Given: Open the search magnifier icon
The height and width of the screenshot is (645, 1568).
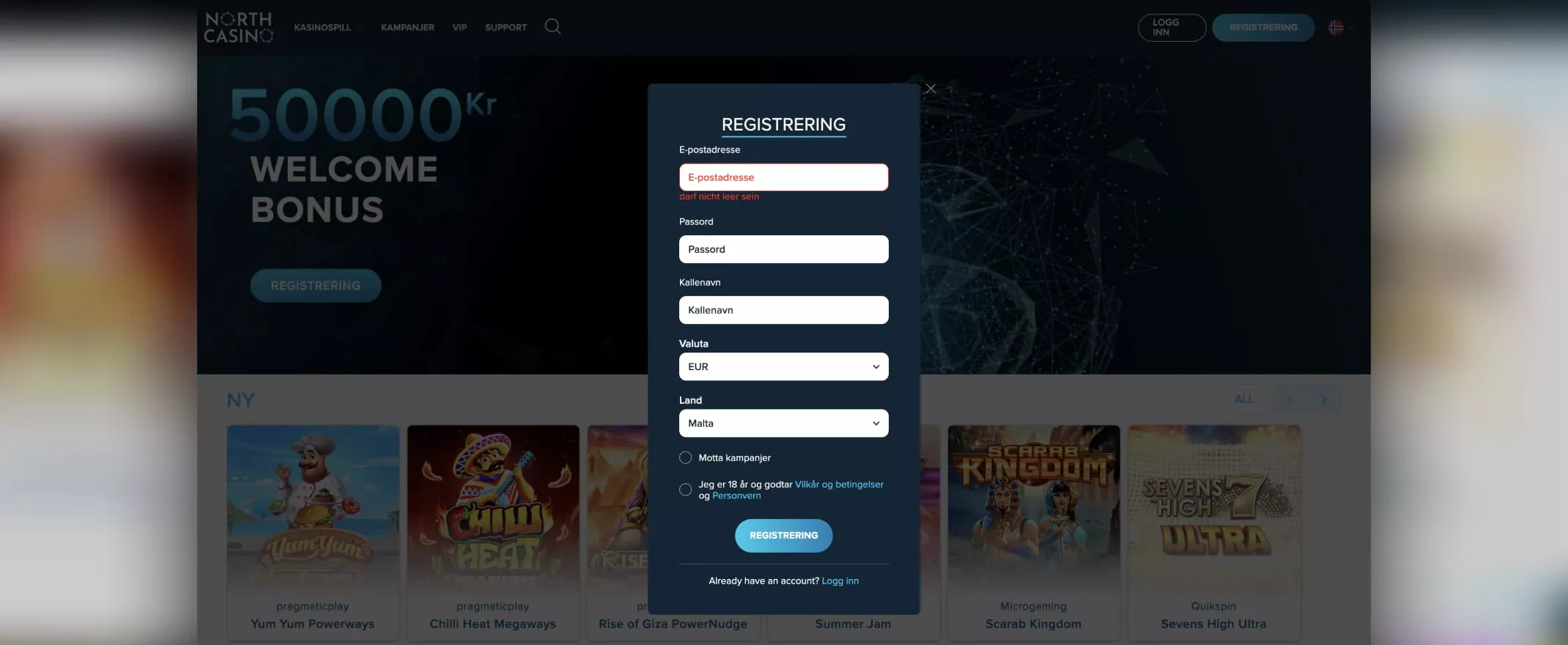Looking at the screenshot, I should (x=552, y=26).
